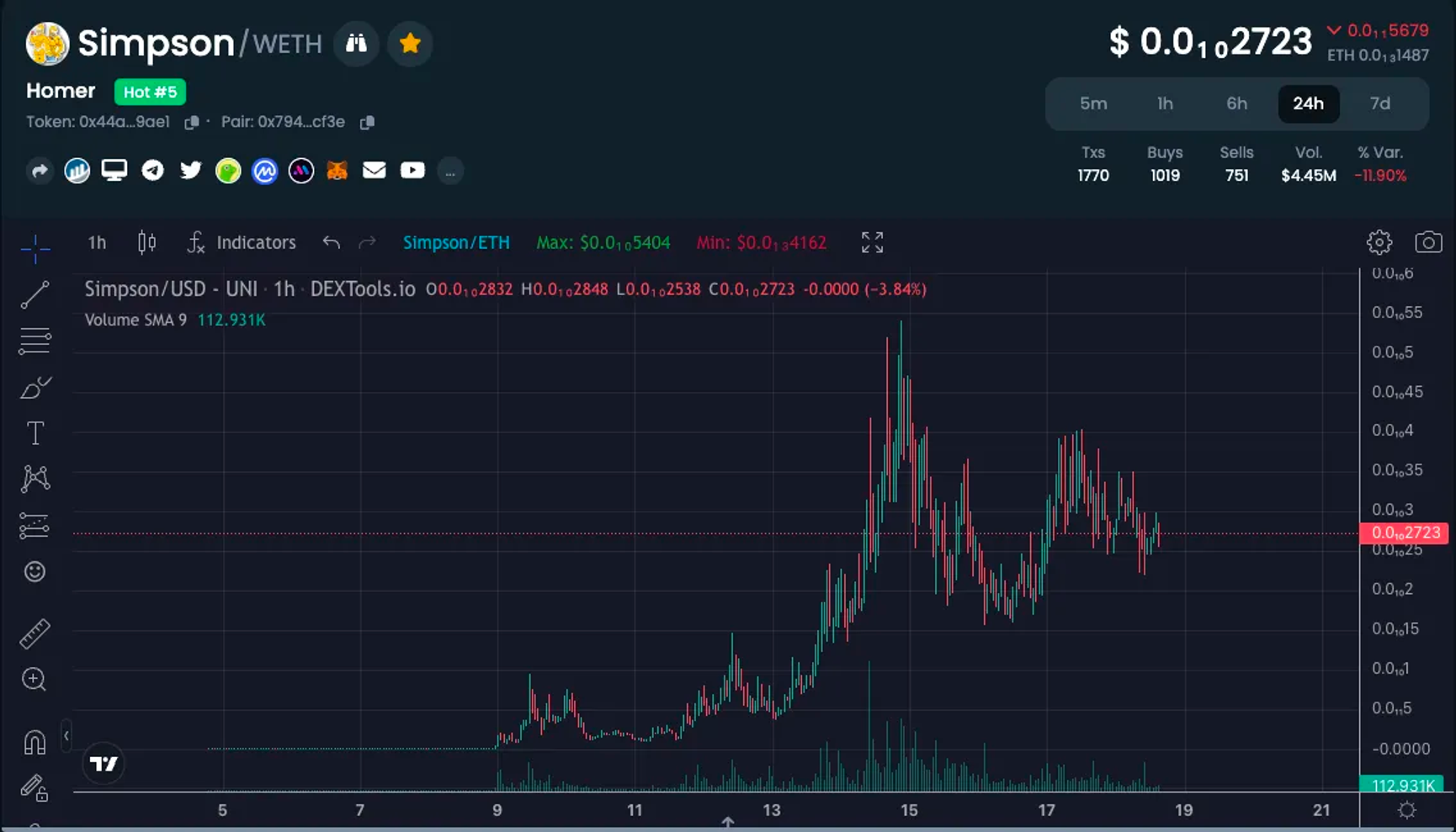Undo the last chart action
Screen dimensions: 1456x832
tap(332, 243)
